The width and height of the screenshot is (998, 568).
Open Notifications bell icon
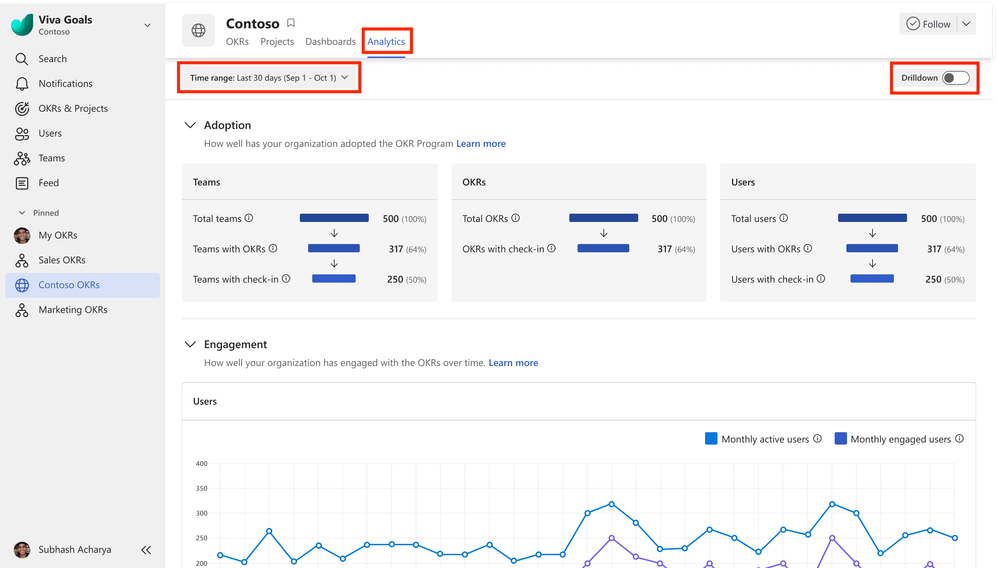[x=22, y=84]
